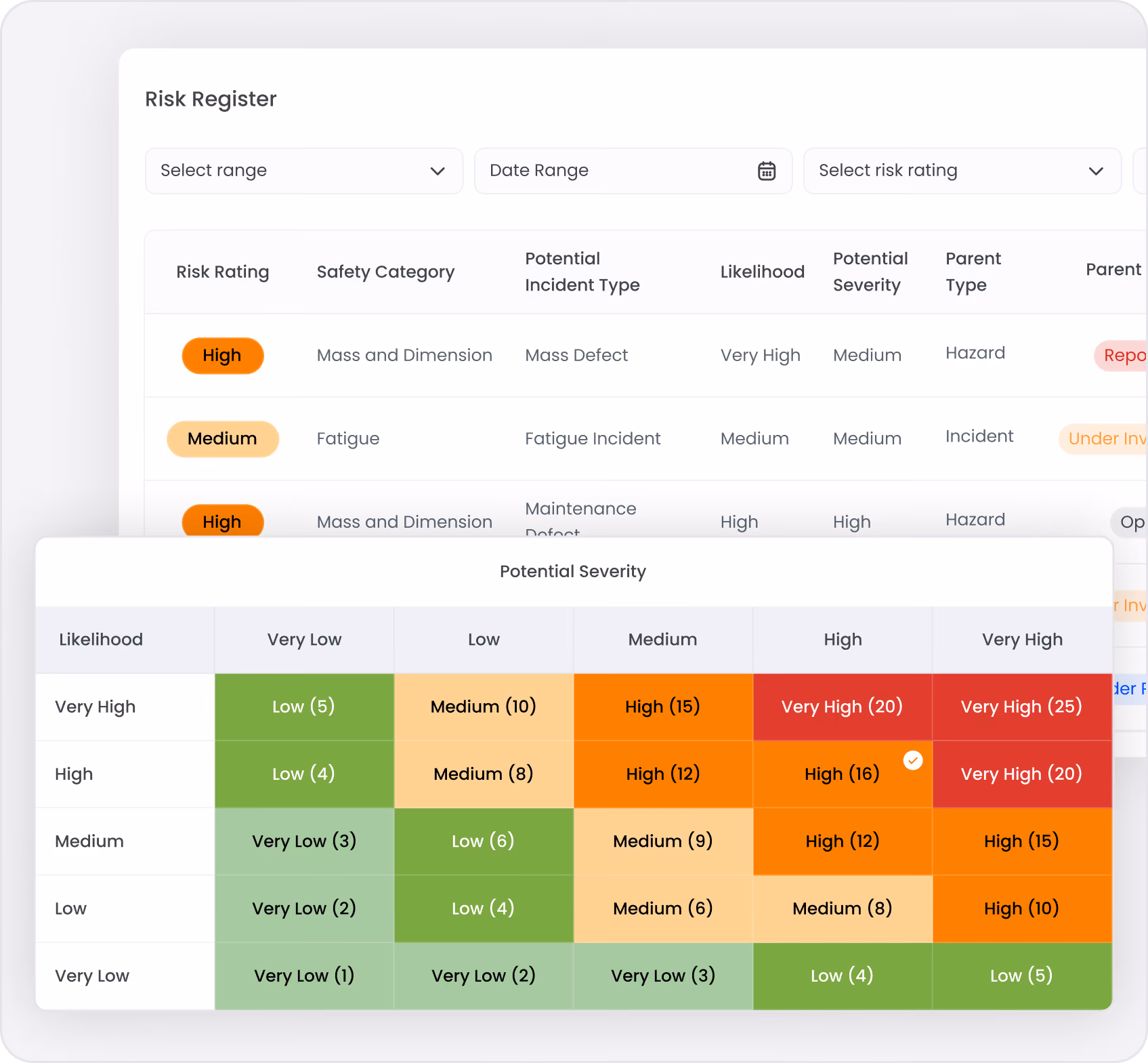Select Very Low (2) in Low likelihood row
Viewport: 1148px width, 1063px height.
click(x=304, y=909)
